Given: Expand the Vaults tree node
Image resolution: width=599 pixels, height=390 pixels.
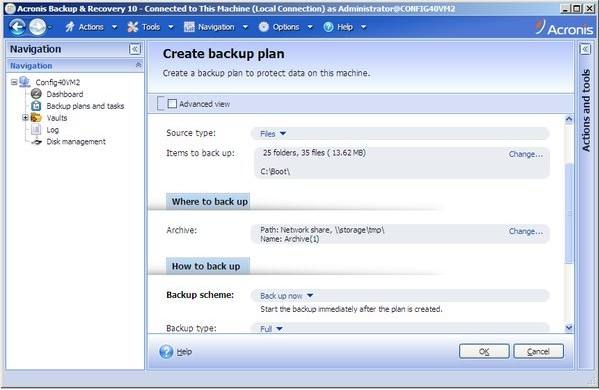Looking at the screenshot, I should coord(25,118).
